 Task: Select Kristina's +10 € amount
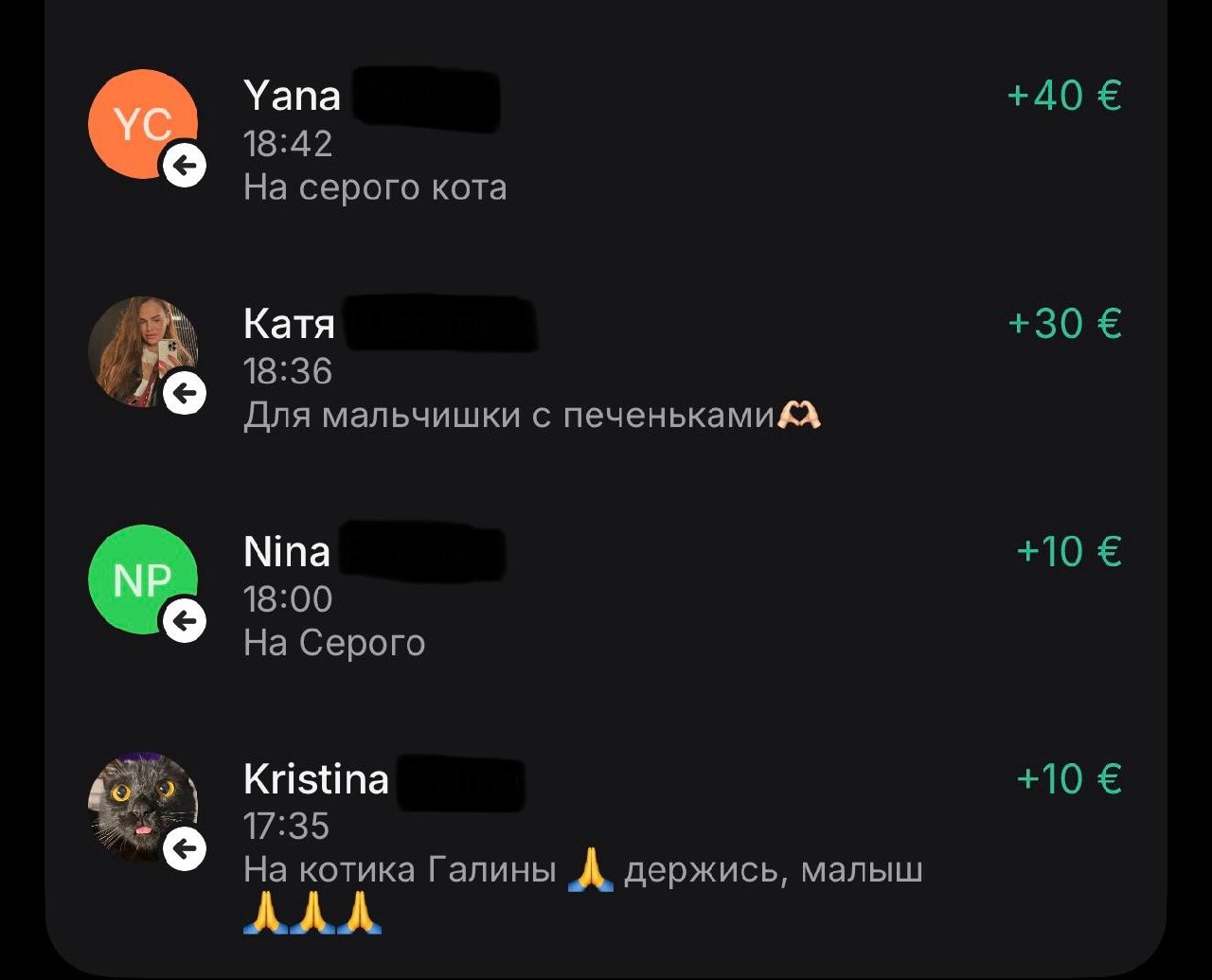coord(1069,778)
